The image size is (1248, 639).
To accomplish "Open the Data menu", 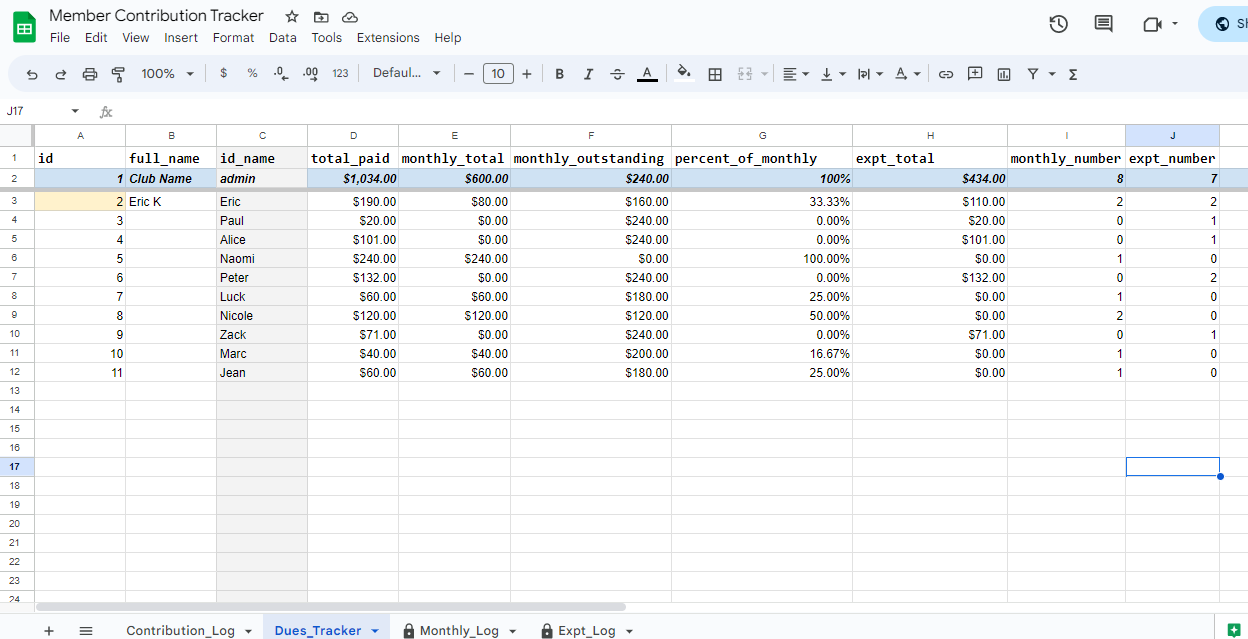I will click(283, 38).
